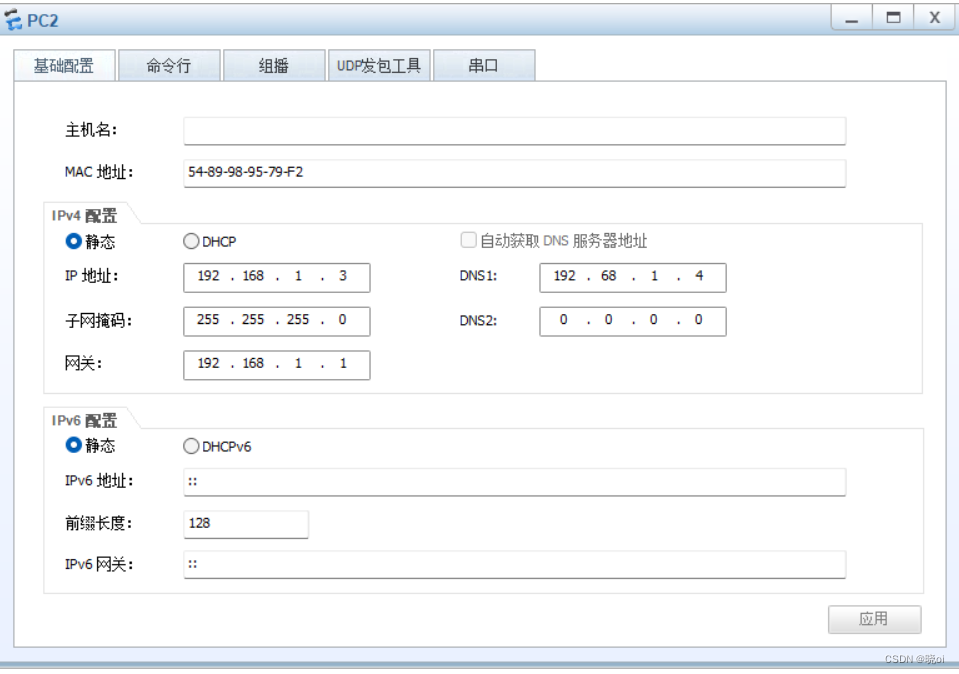Switch to the 基础配置 tab
Screen dimensions: 959x674
(x=64, y=65)
